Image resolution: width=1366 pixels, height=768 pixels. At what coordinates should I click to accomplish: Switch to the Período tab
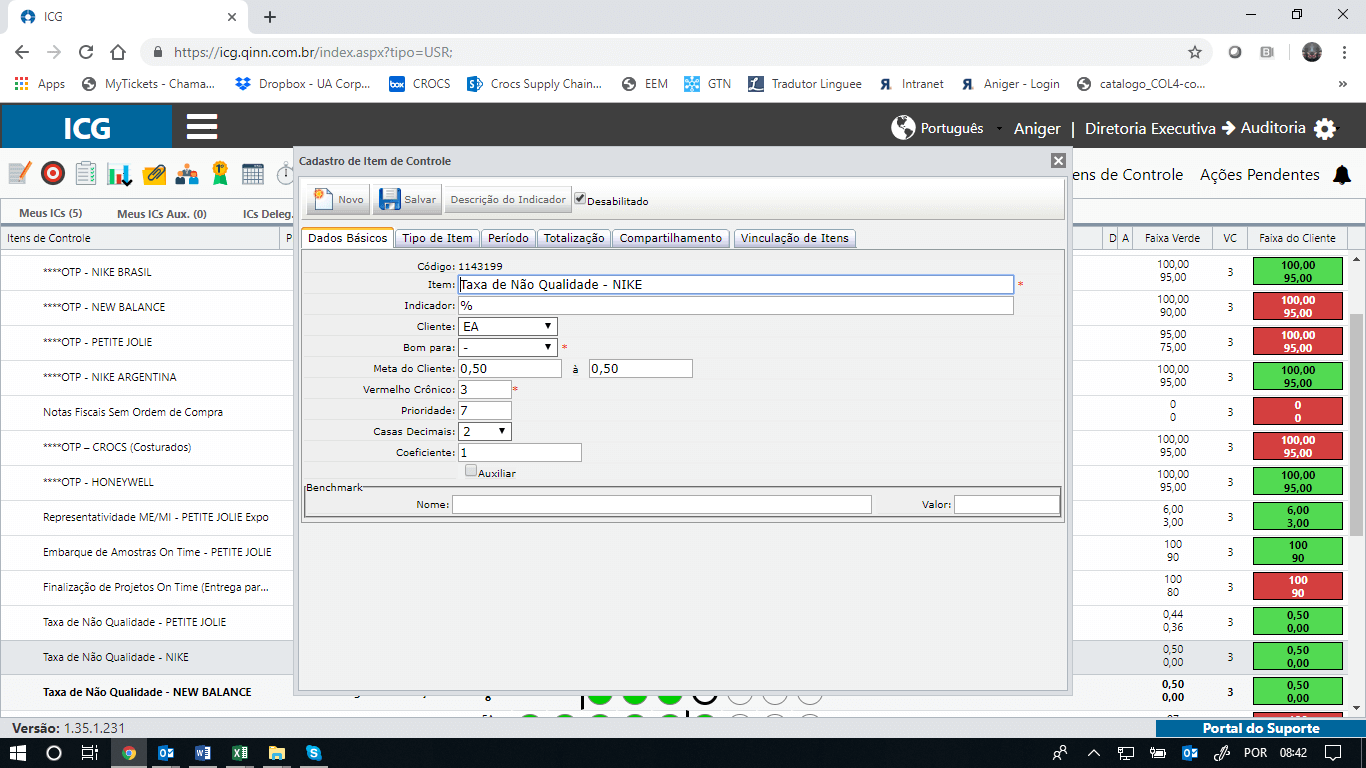pos(508,238)
